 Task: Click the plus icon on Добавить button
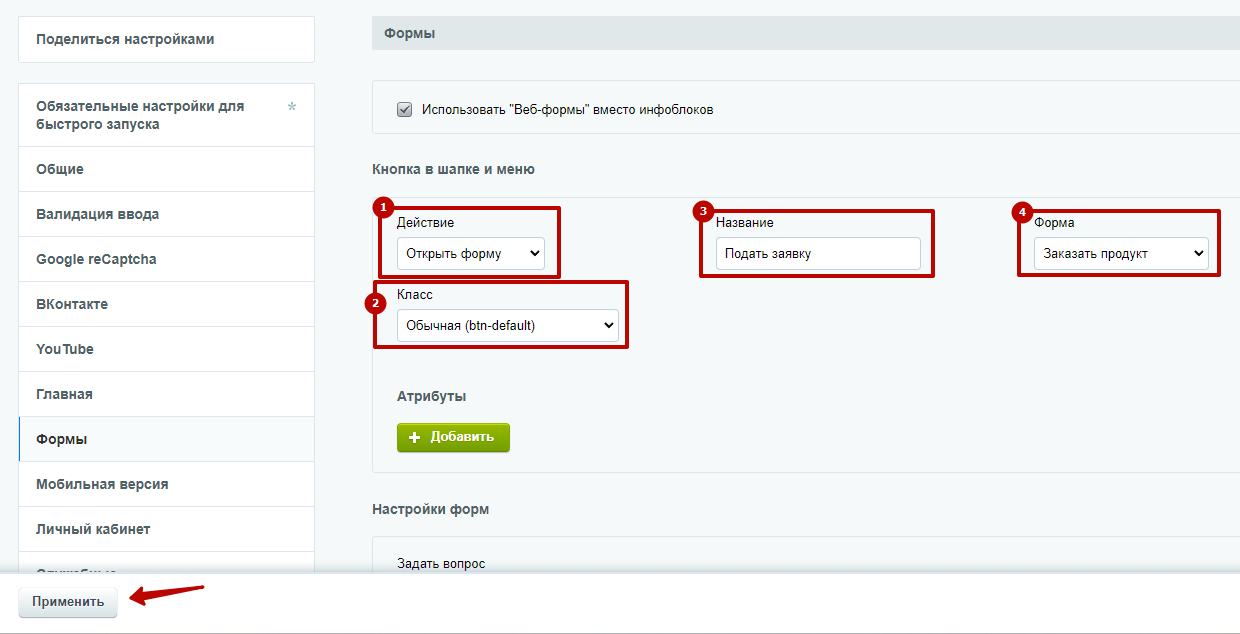coord(414,438)
